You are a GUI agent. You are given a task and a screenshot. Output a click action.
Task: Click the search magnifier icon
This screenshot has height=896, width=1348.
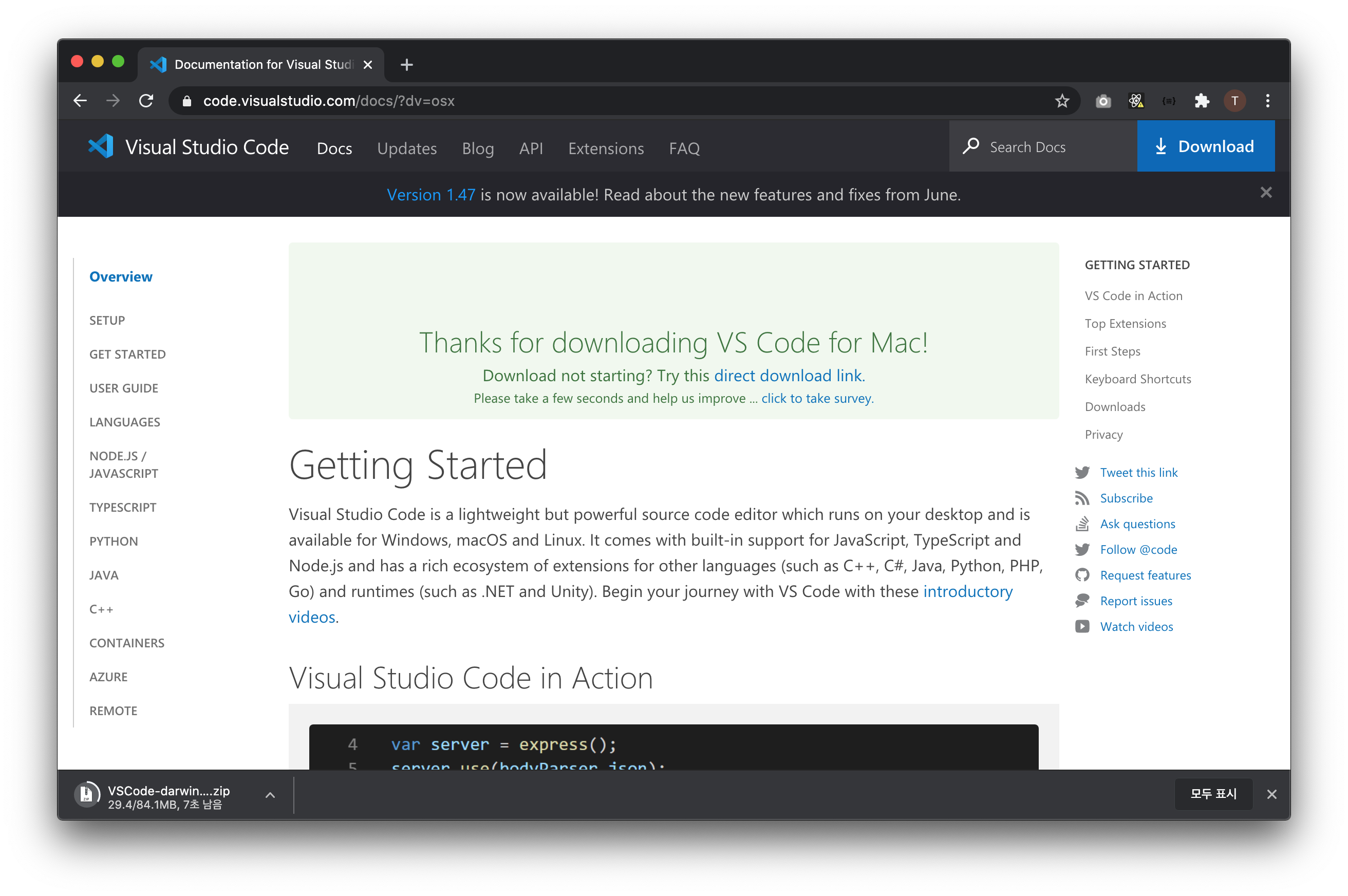(x=971, y=146)
